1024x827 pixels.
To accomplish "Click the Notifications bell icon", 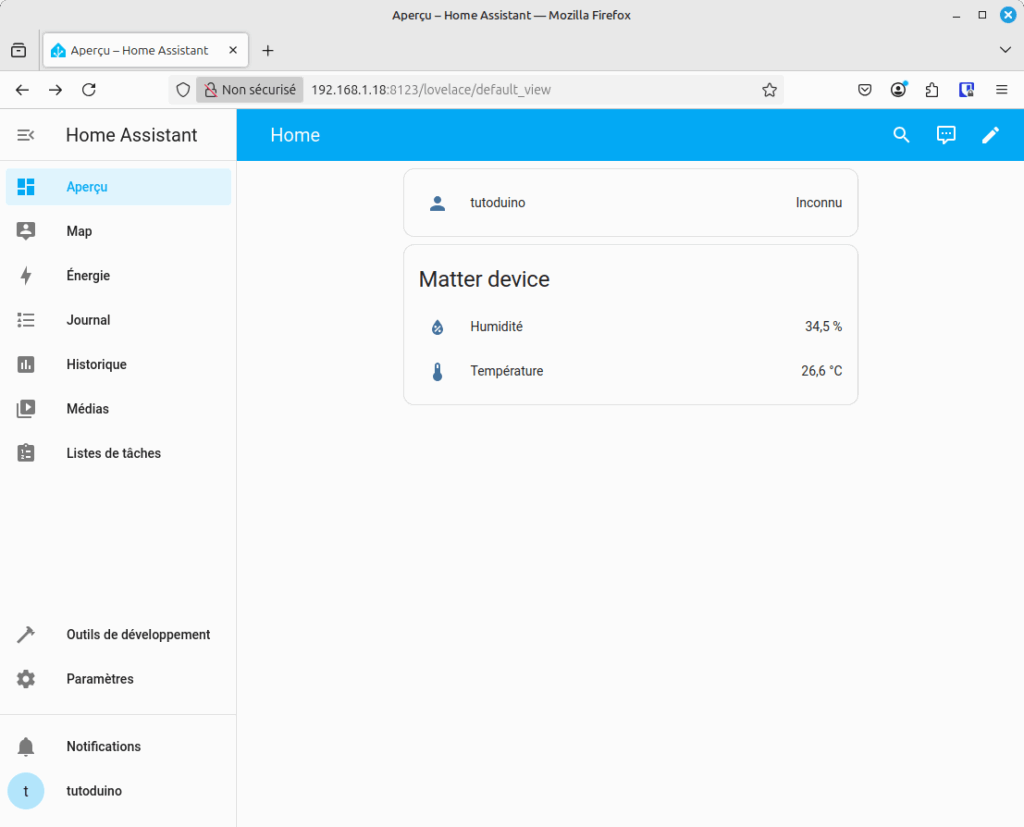I will [x=25, y=747].
